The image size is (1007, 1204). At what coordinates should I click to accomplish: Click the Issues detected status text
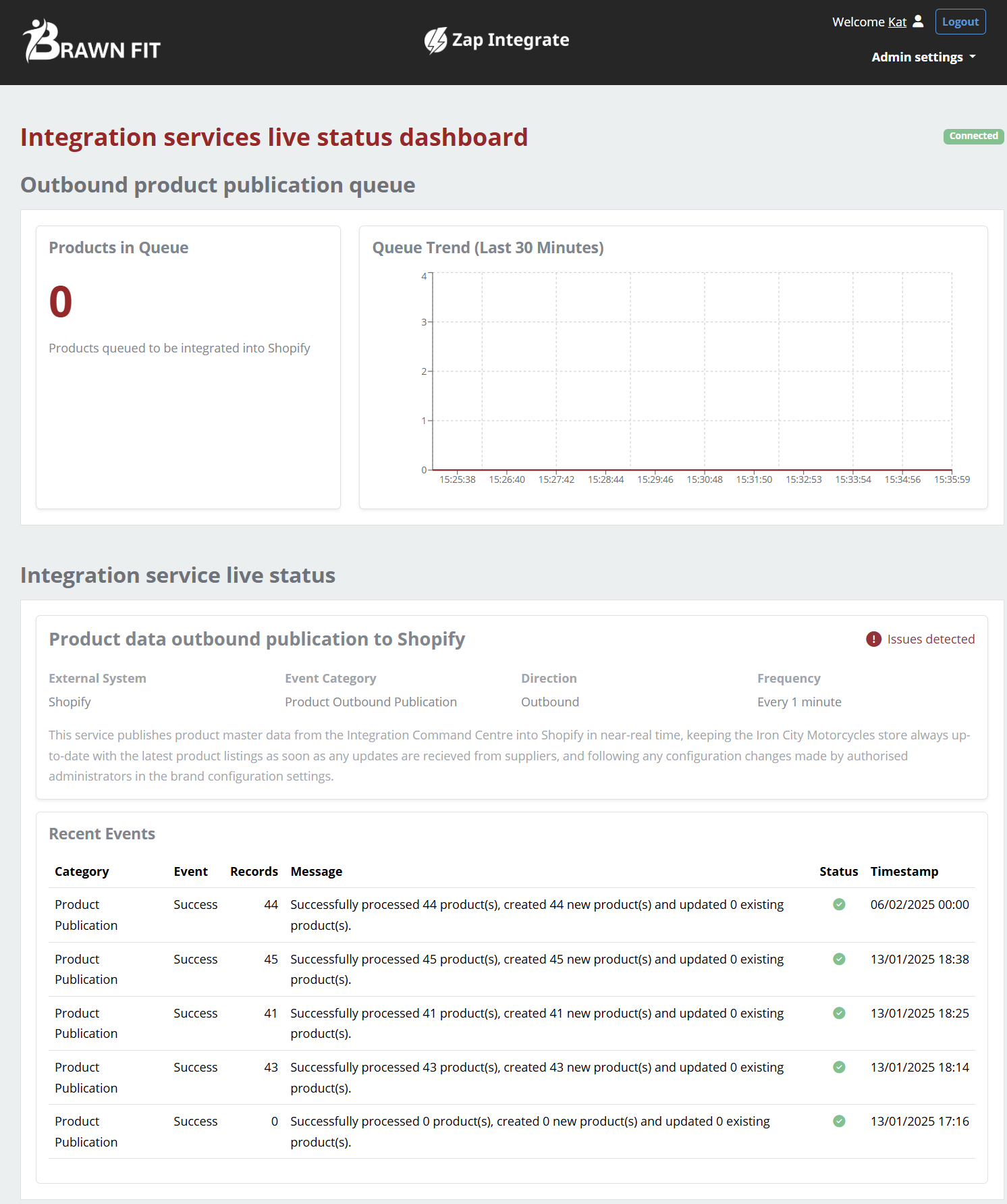(x=930, y=639)
